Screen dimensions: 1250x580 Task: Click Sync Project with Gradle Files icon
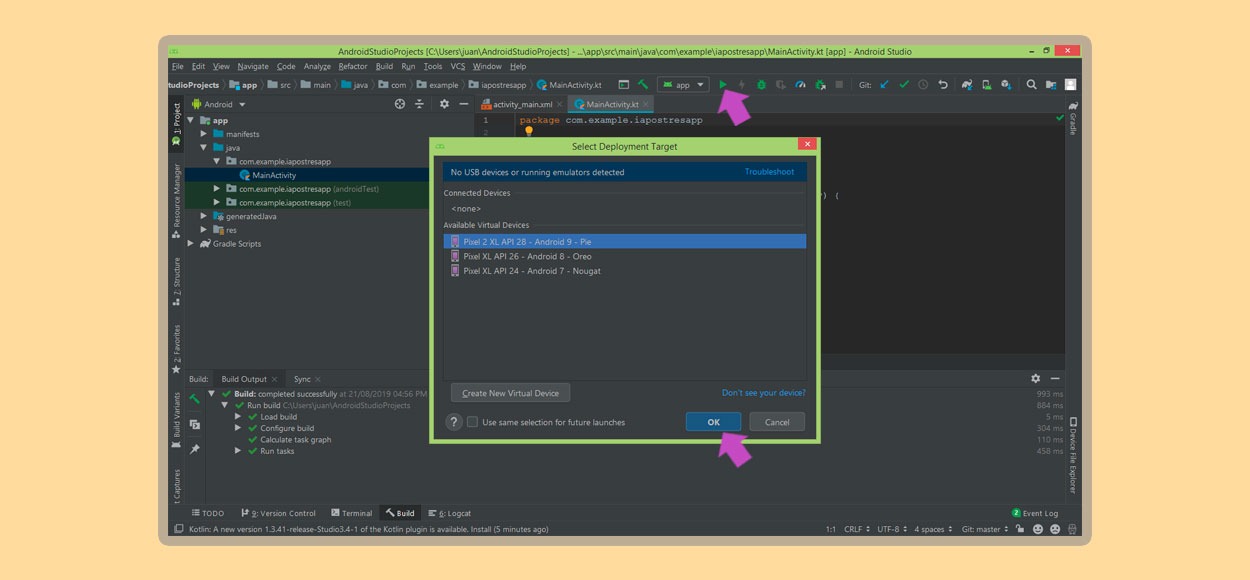click(x=967, y=85)
